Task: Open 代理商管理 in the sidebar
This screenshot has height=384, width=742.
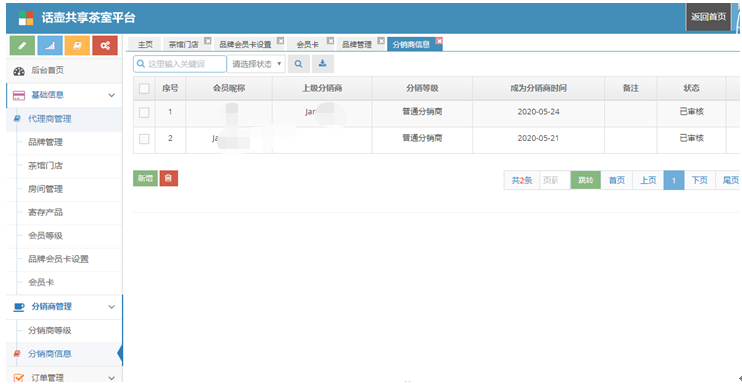Action: (64, 119)
